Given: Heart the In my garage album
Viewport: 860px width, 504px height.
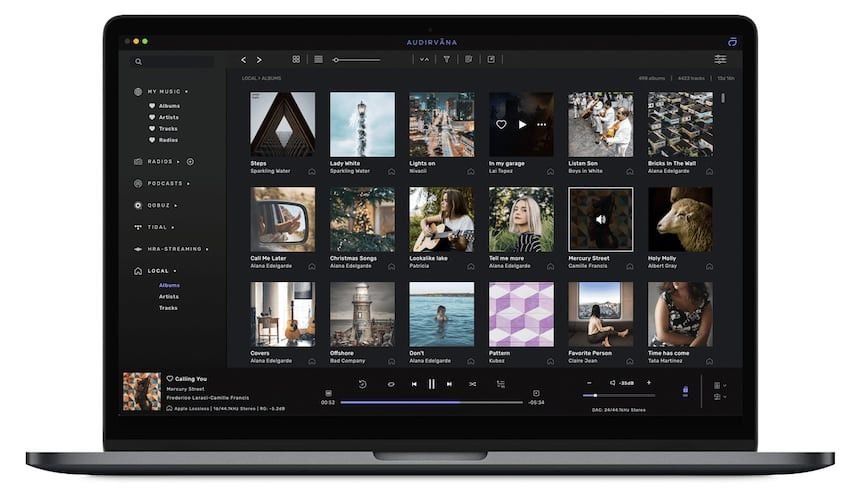Looking at the screenshot, I should click(x=501, y=124).
